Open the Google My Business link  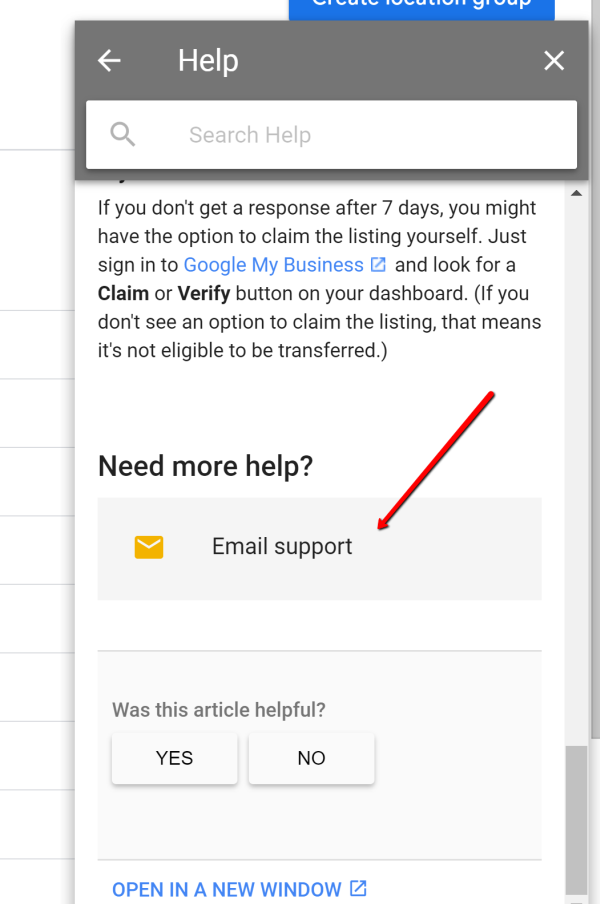click(274, 265)
